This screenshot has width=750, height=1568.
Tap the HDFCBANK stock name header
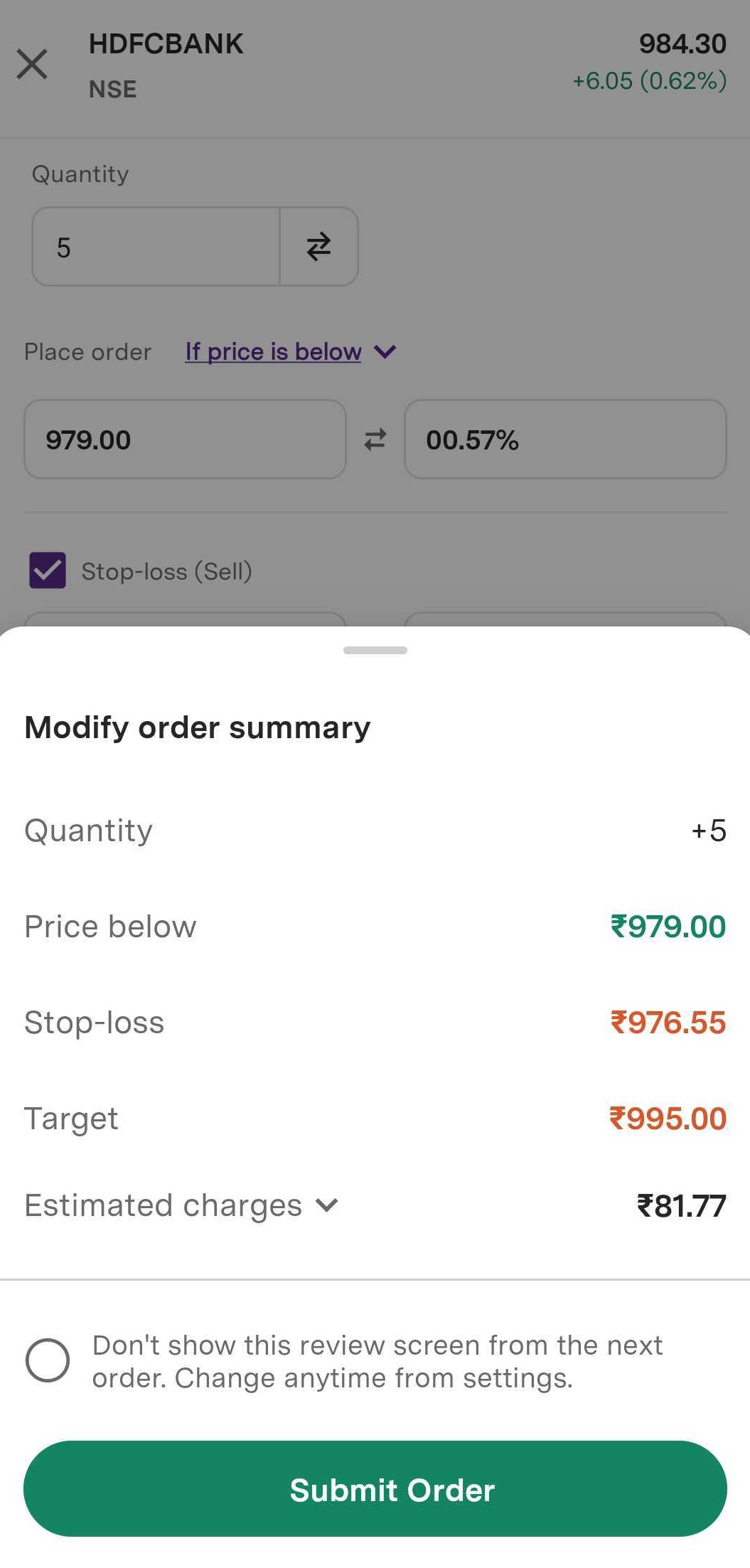(x=166, y=44)
